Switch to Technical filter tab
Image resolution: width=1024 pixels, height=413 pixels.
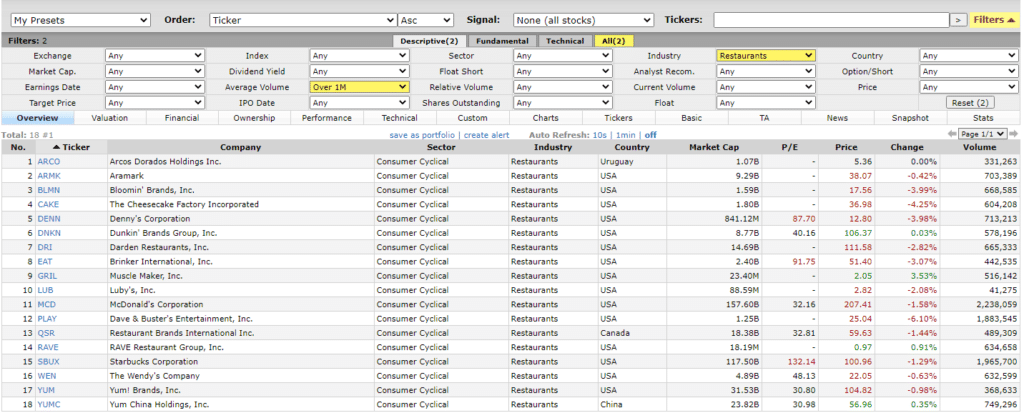[x=565, y=41]
